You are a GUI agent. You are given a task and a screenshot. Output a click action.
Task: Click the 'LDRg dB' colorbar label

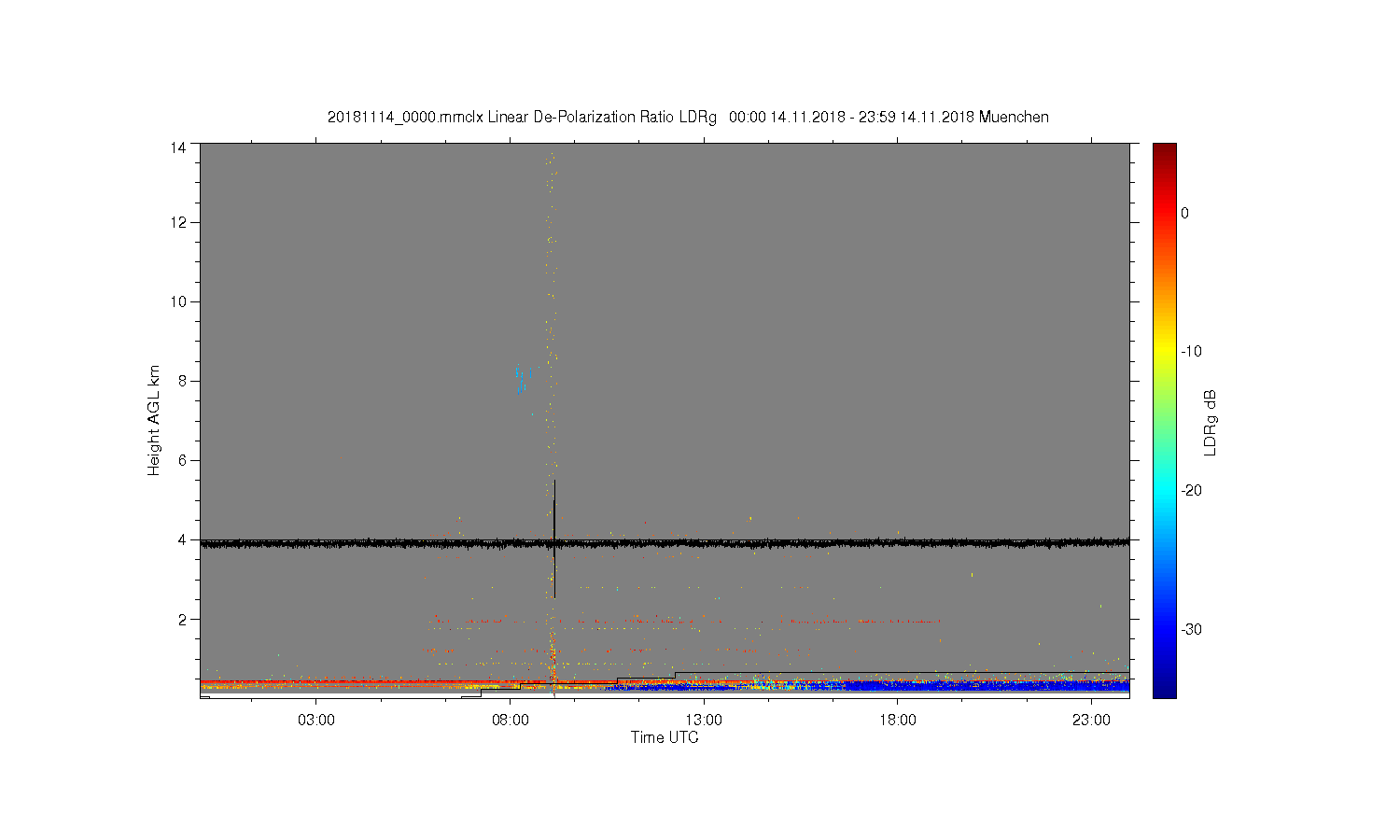point(1211,422)
